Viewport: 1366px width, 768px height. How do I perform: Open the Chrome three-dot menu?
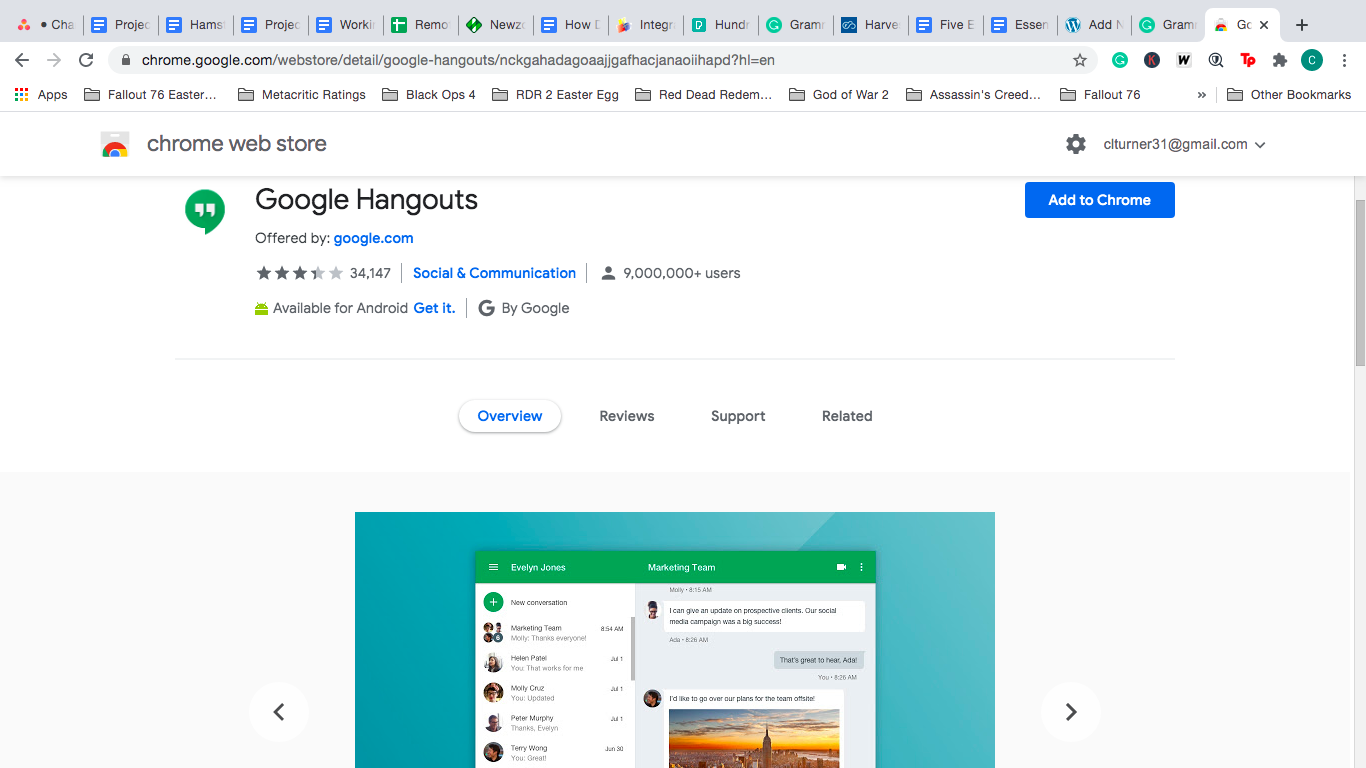[1345, 60]
